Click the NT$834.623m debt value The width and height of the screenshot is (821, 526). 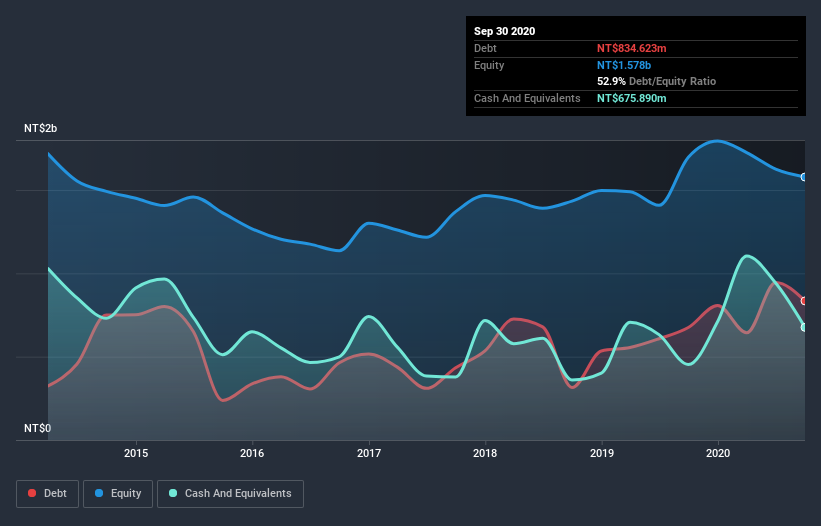pyautogui.click(x=631, y=48)
